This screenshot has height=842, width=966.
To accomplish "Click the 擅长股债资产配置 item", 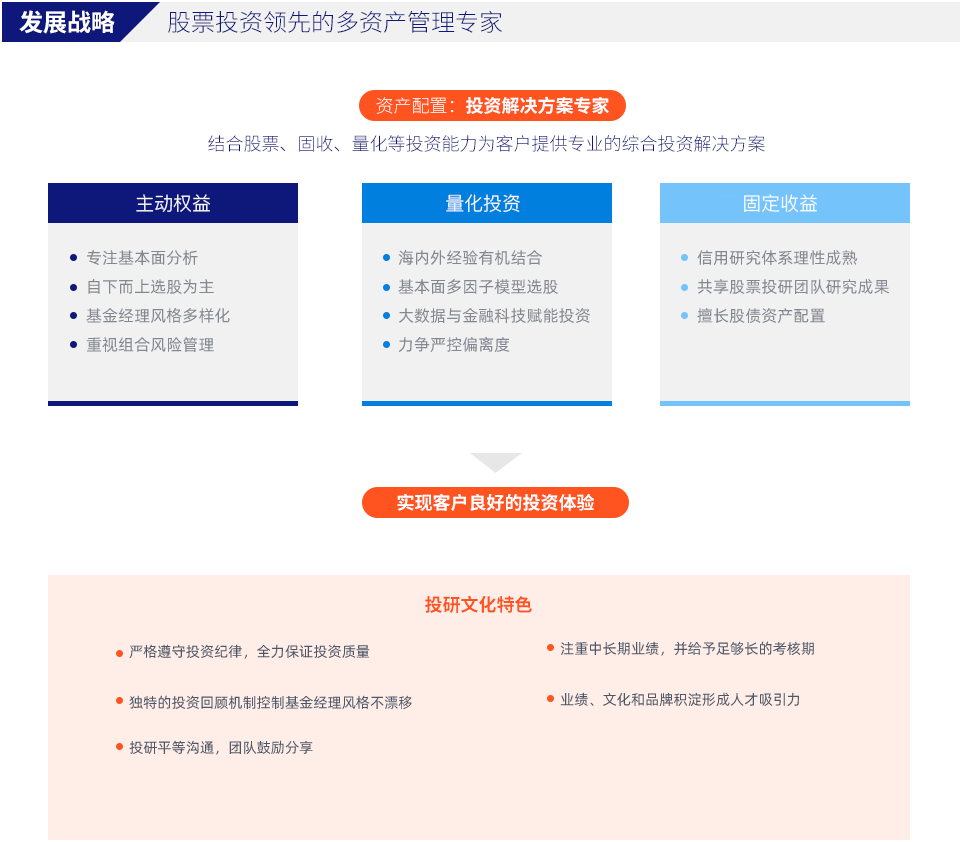I will [x=761, y=316].
